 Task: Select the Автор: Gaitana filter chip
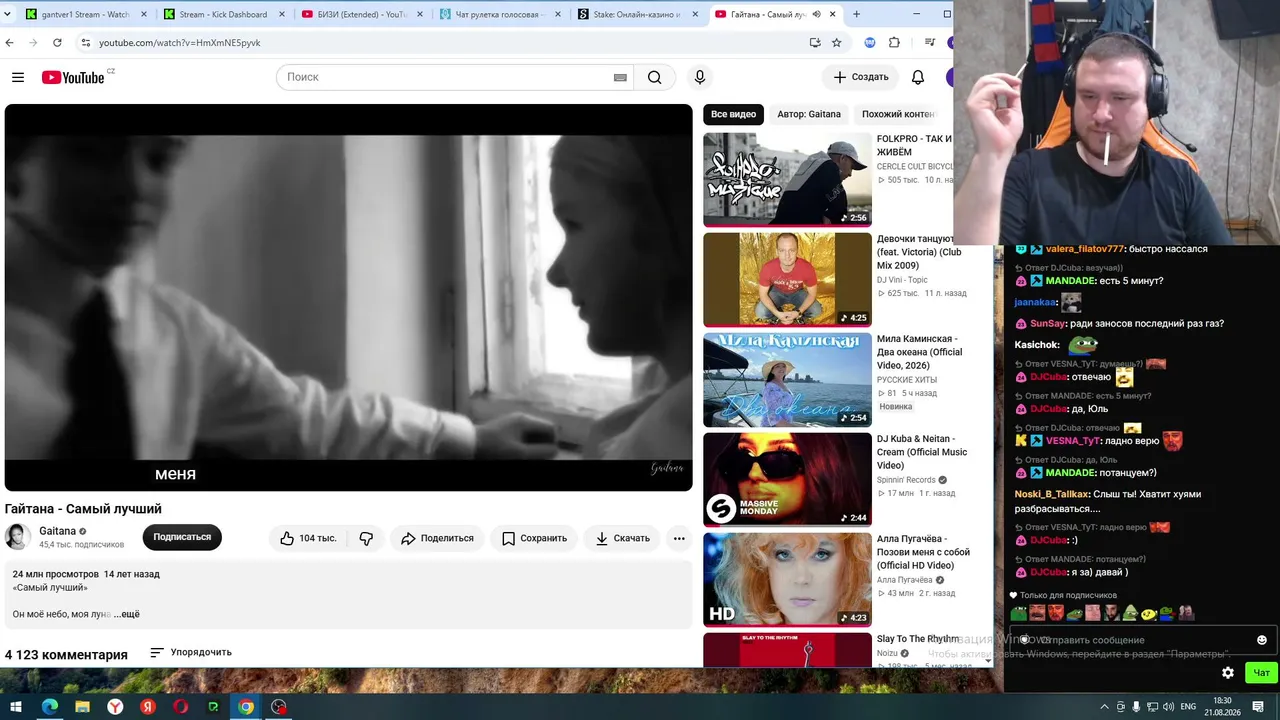pos(809,114)
